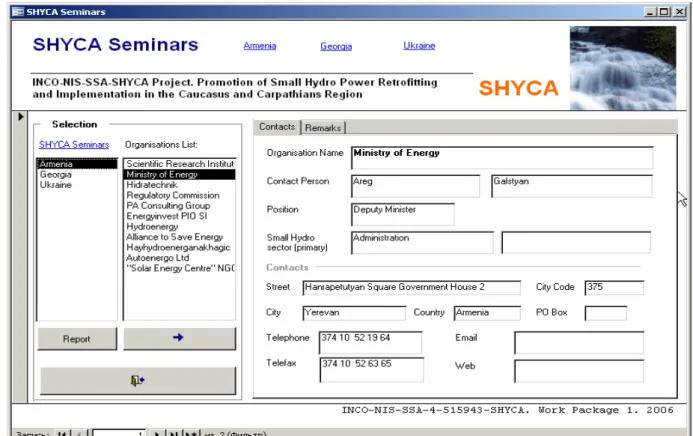Click the waterfall image in header
Screen dimensions: 693x436
pyautogui.click(x=622, y=68)
